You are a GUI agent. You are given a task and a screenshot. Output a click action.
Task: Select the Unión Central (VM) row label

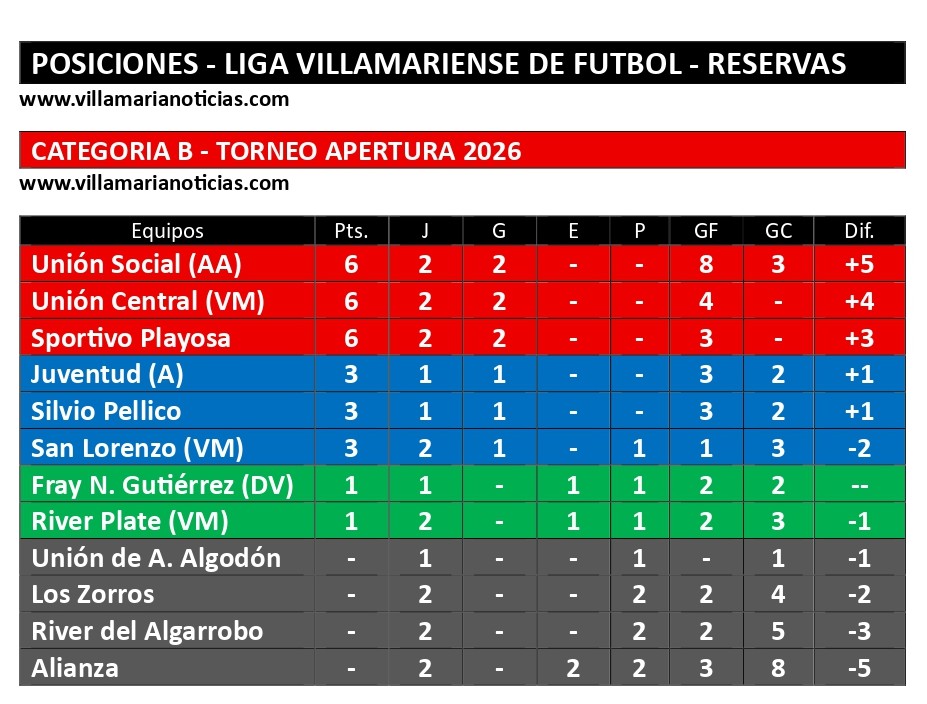(x=147, y=301)
